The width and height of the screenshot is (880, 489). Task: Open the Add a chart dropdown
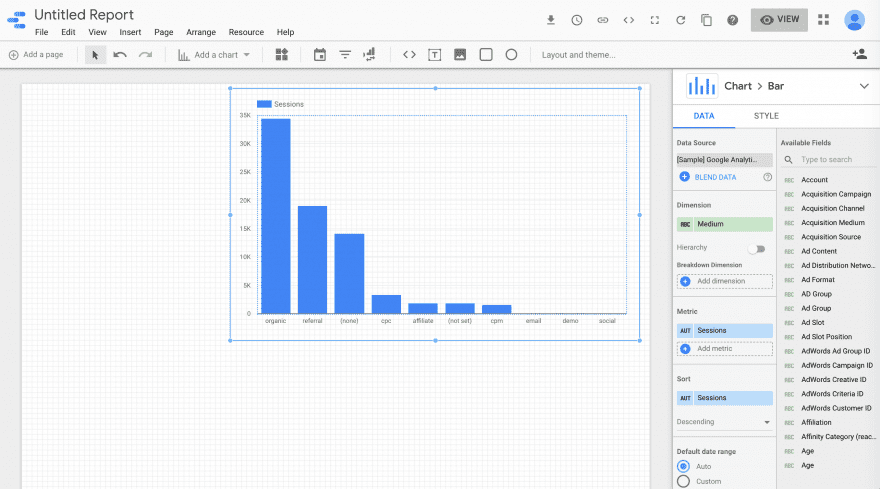click(x=215, y=55)
